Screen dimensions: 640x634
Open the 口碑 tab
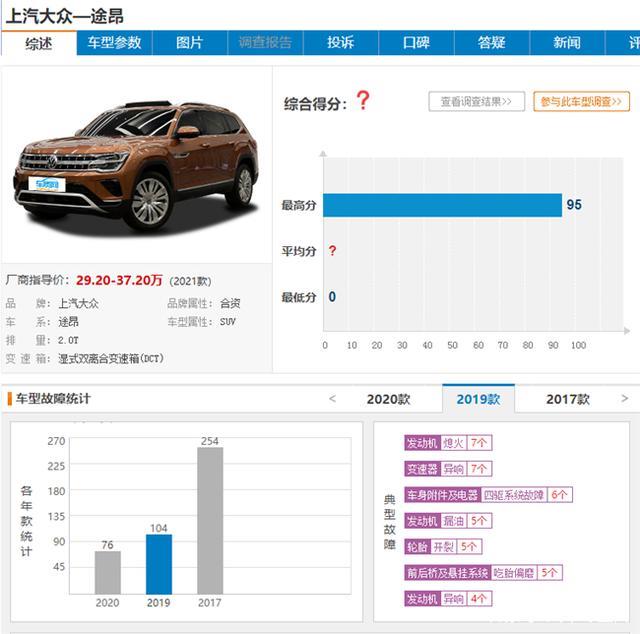click(x=416, y=42)
